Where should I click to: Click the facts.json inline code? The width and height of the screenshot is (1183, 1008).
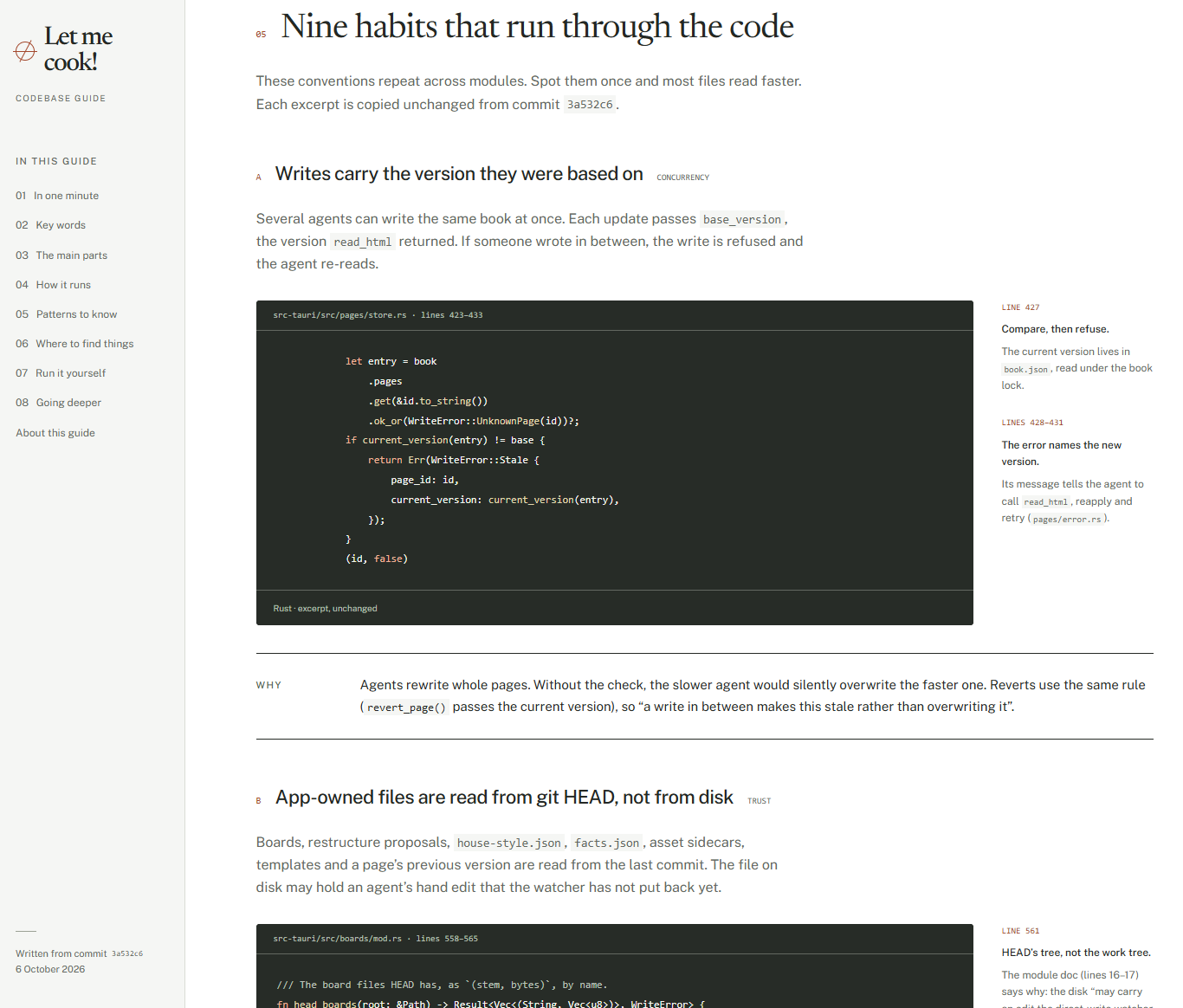[607, 843]
